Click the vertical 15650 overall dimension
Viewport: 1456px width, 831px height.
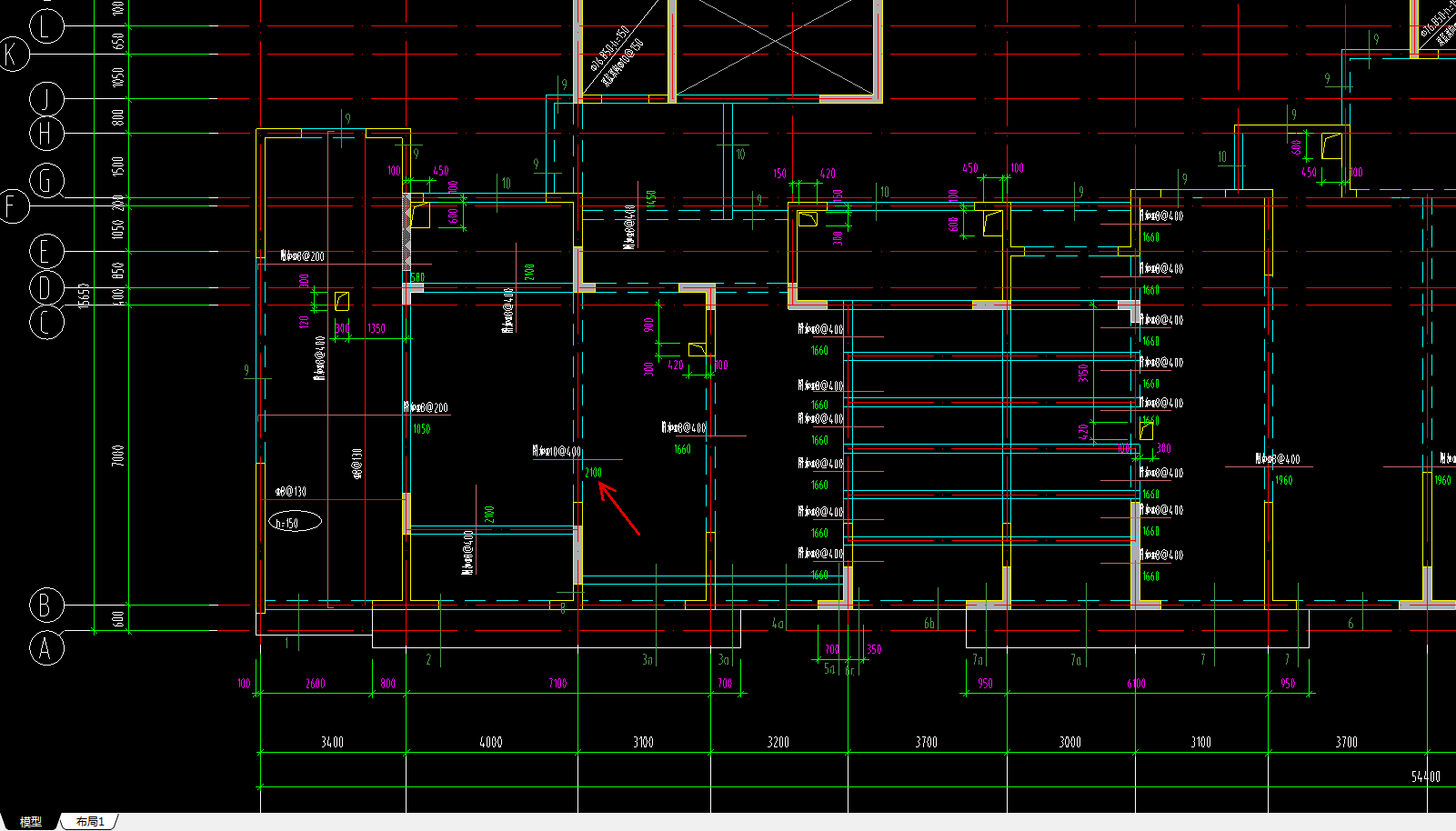(x=84, y=295)
